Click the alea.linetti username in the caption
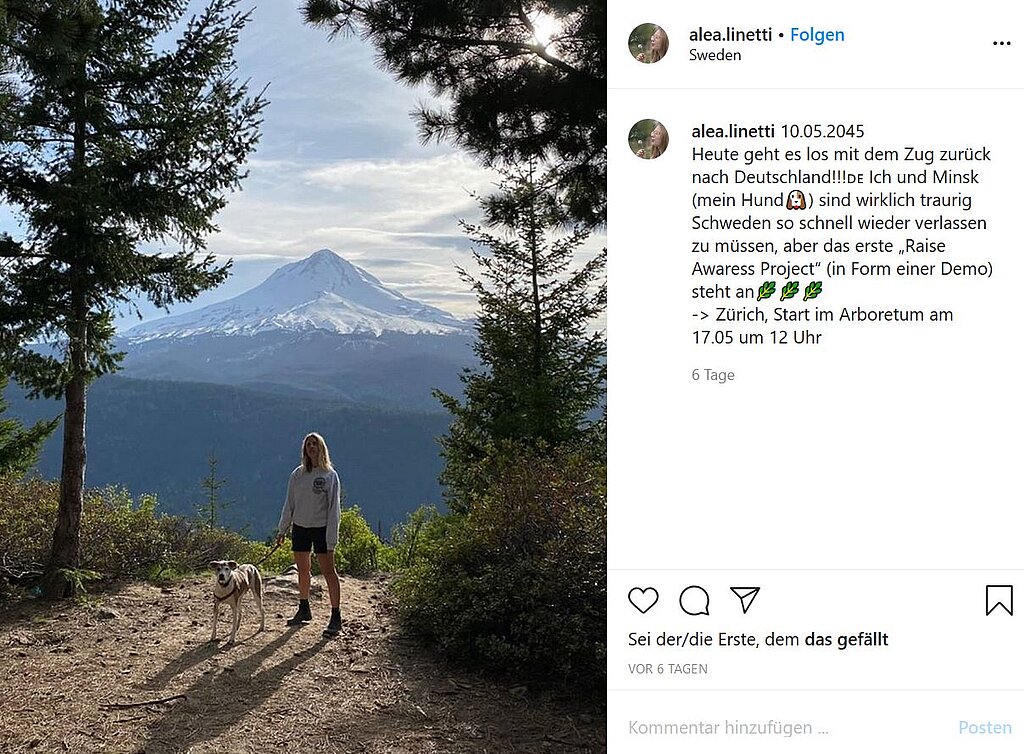The width and height of the screenshot is (1024, 754). click(733, 131)
